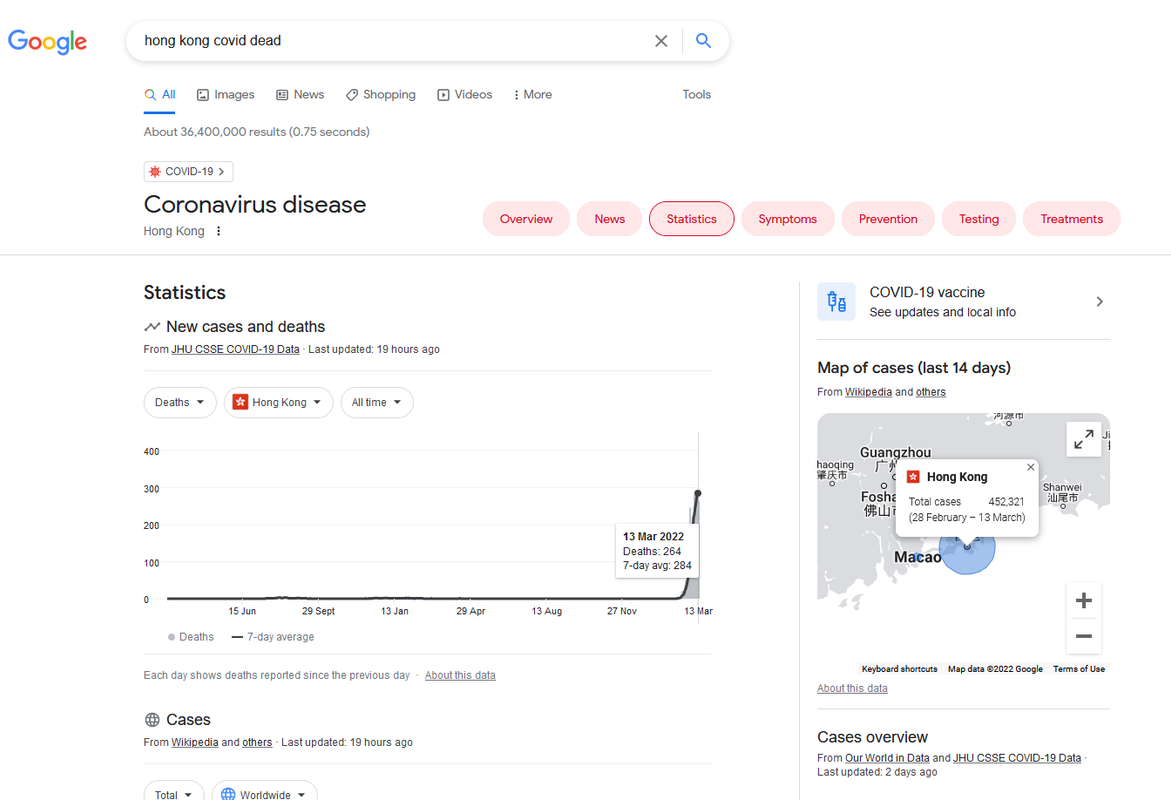Click inside the search input field

click(x=388, y=41)
